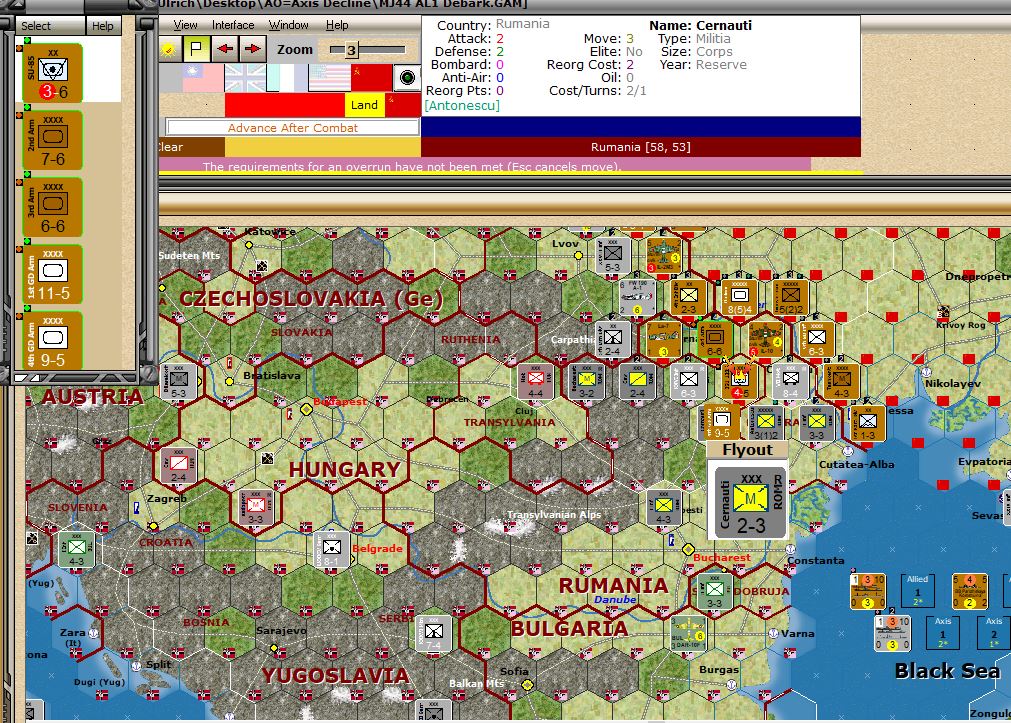Screen dimensions: 1011x723
Task: Click the Axis 1 sea box
Action: click(943, 632)
